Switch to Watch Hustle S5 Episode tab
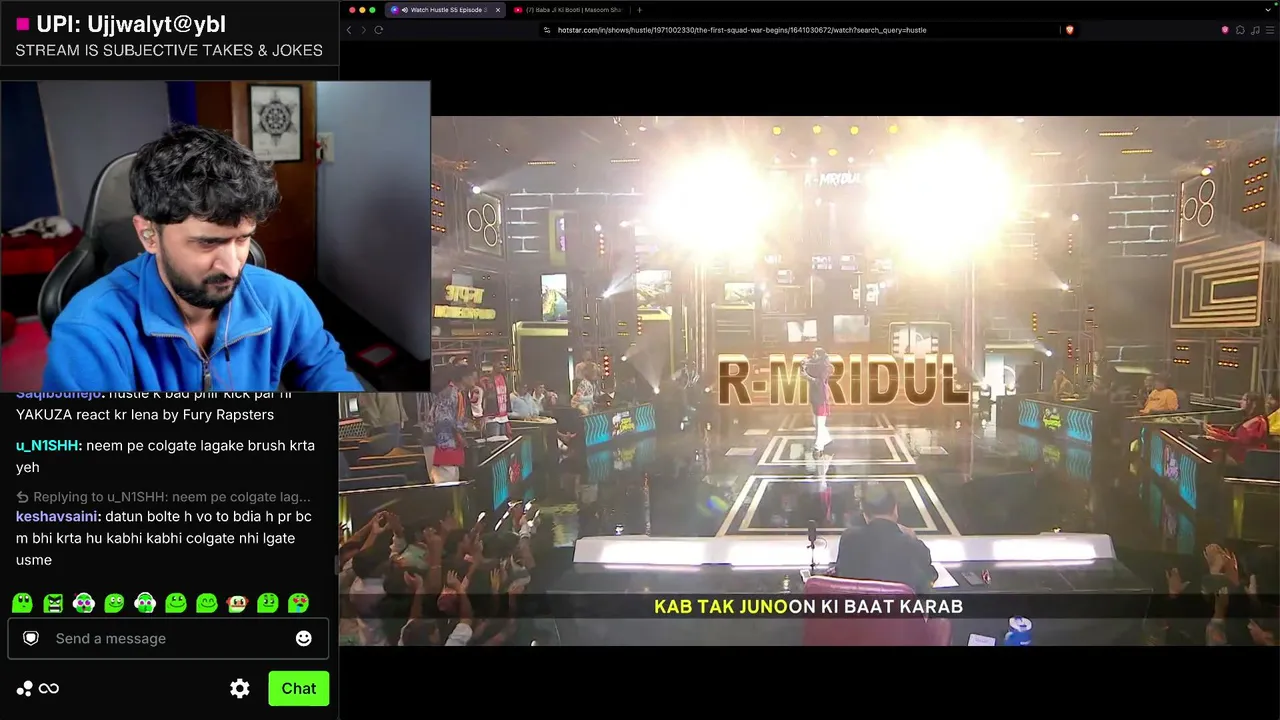 click(444, 10)
